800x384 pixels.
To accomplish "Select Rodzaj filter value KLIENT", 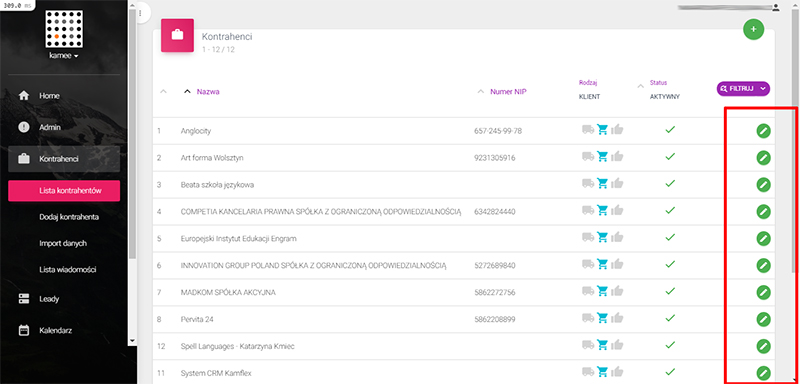I will [x=589, y=96].
